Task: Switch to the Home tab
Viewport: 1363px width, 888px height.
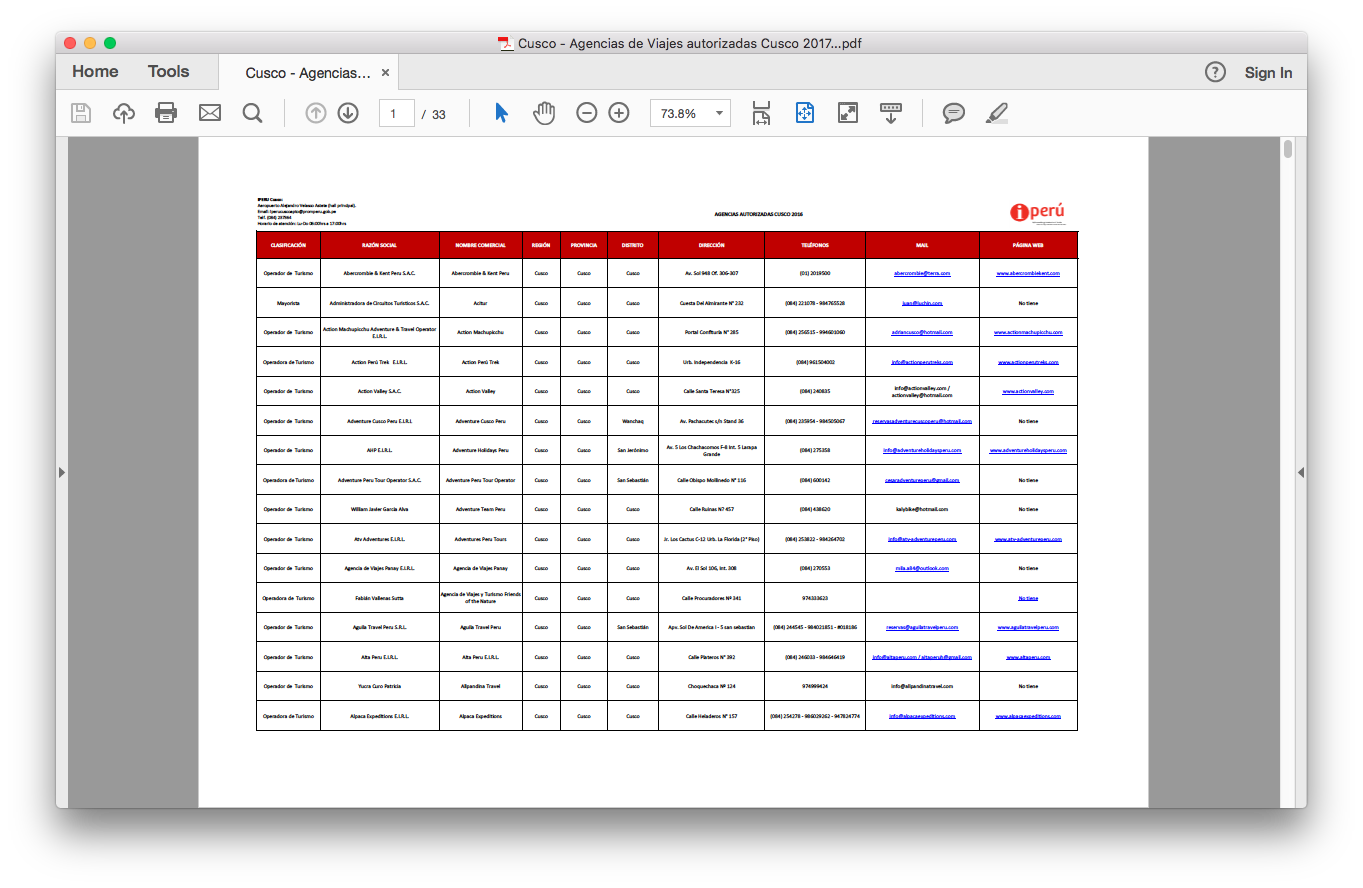Action: click(x=95, y=72)
